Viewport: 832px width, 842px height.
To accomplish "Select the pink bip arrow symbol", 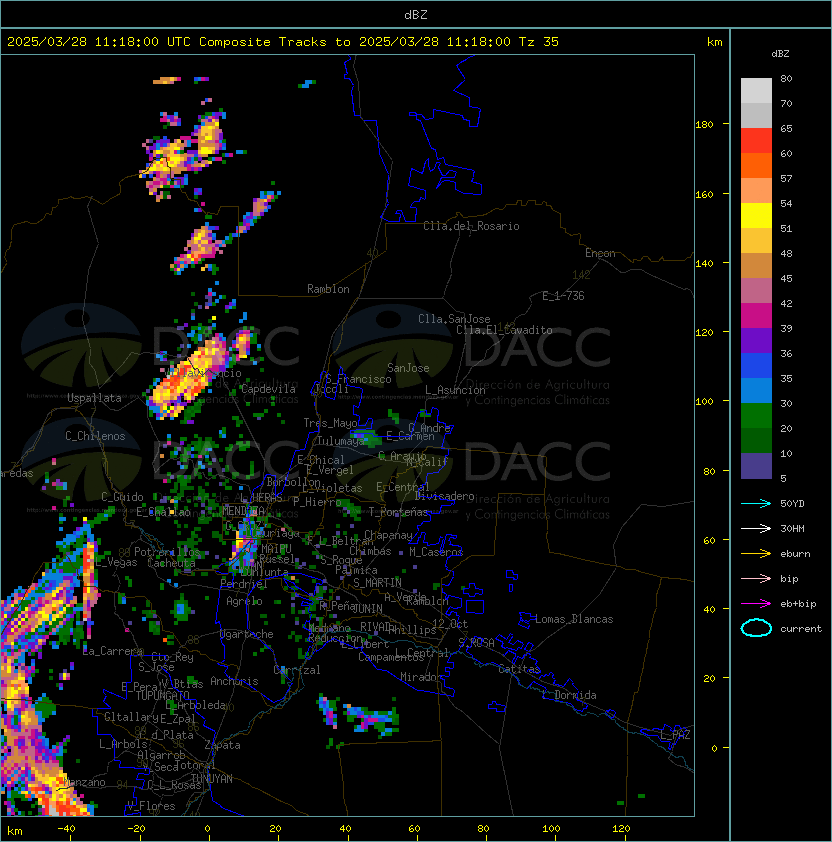I will [756, 578].
